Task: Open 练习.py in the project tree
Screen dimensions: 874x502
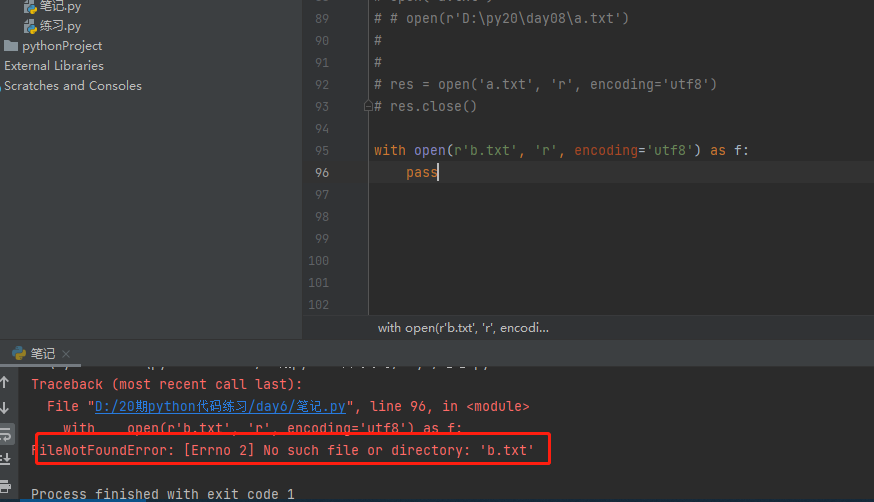Action: coord(60,26)
